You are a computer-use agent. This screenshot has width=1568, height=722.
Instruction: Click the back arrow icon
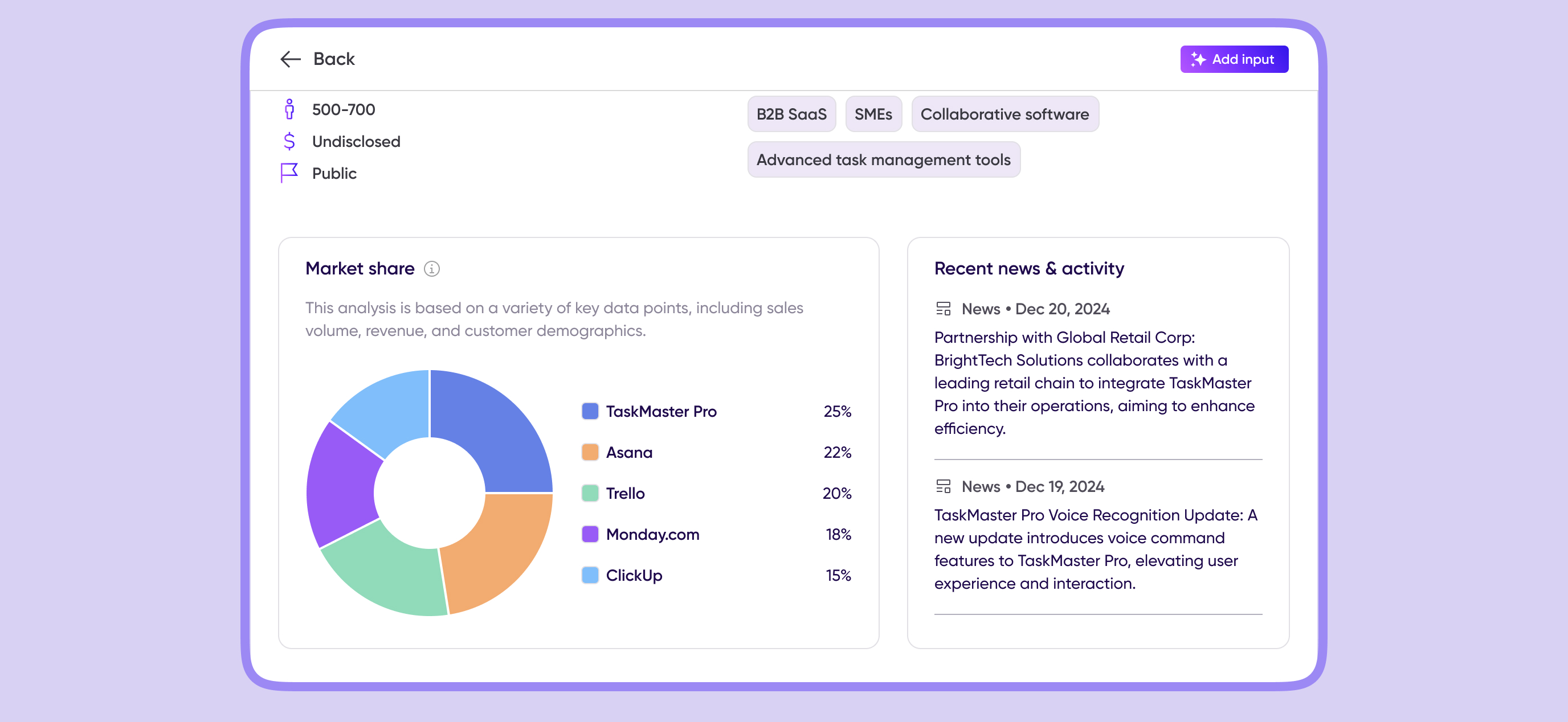click(x=291, y=59)
